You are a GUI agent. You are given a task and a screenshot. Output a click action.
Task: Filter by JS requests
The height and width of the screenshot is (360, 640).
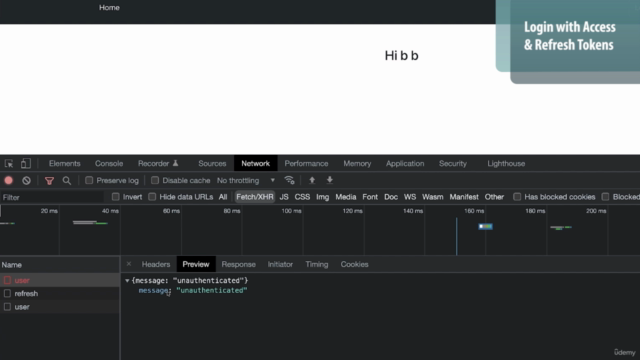tap(284, 197)
